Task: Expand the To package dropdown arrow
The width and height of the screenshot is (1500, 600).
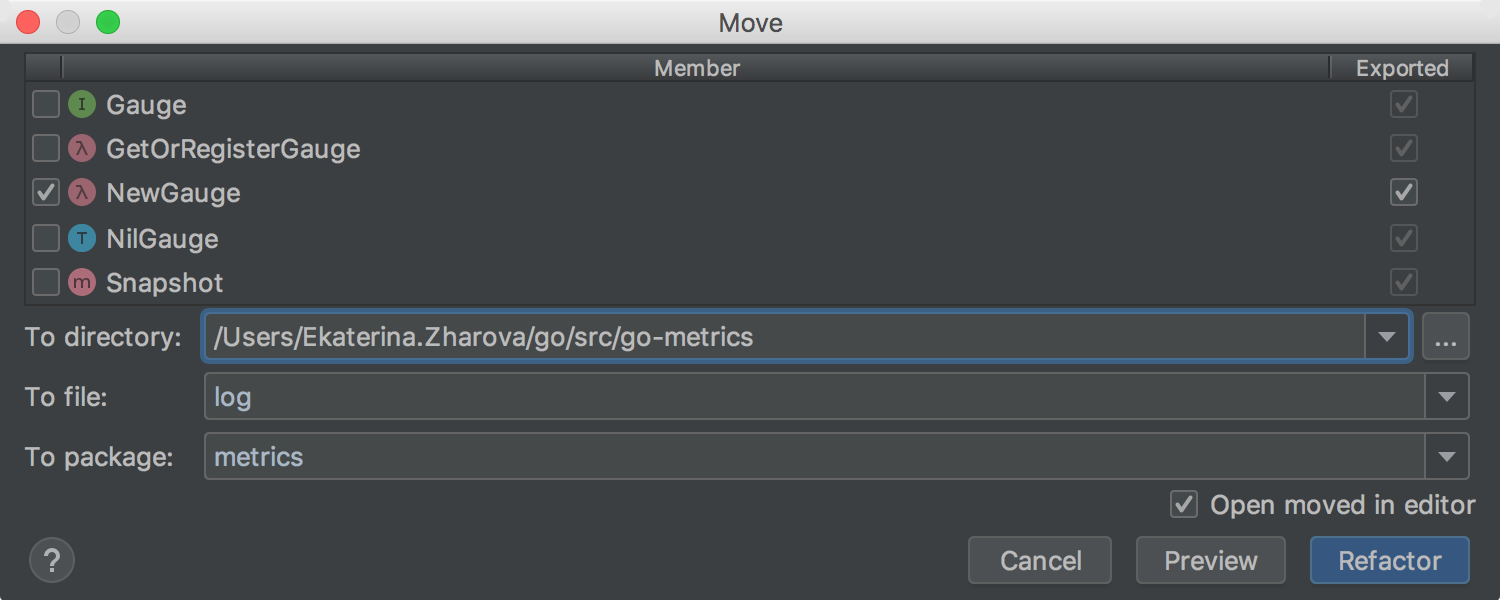Action: 1447,457
